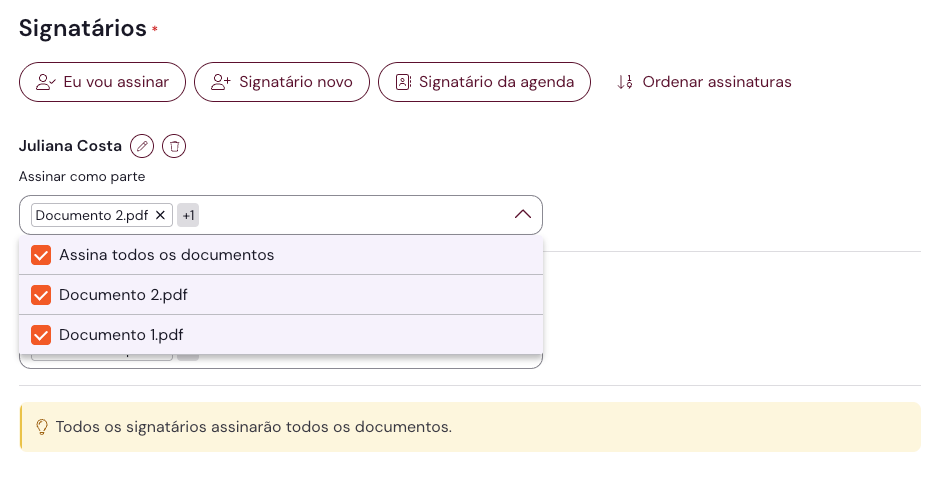The height and width of the screenshot is (477, 939).
Task: Select the Assina todos os documentos option label
Action: (166, 255)
